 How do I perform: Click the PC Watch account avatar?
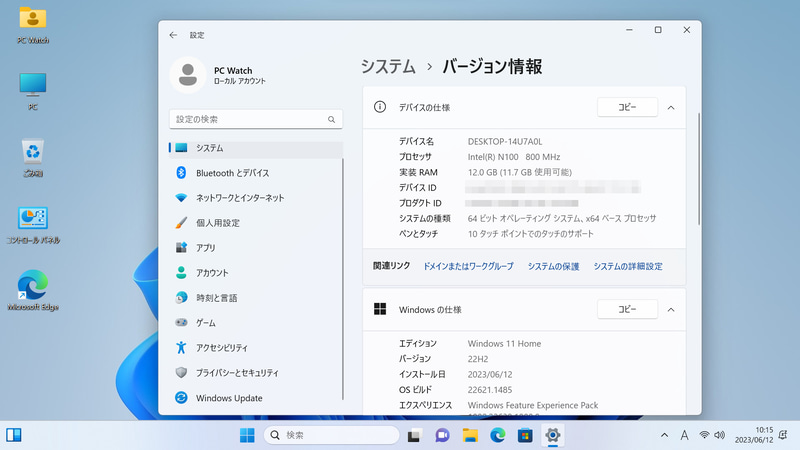pos(188,75)
